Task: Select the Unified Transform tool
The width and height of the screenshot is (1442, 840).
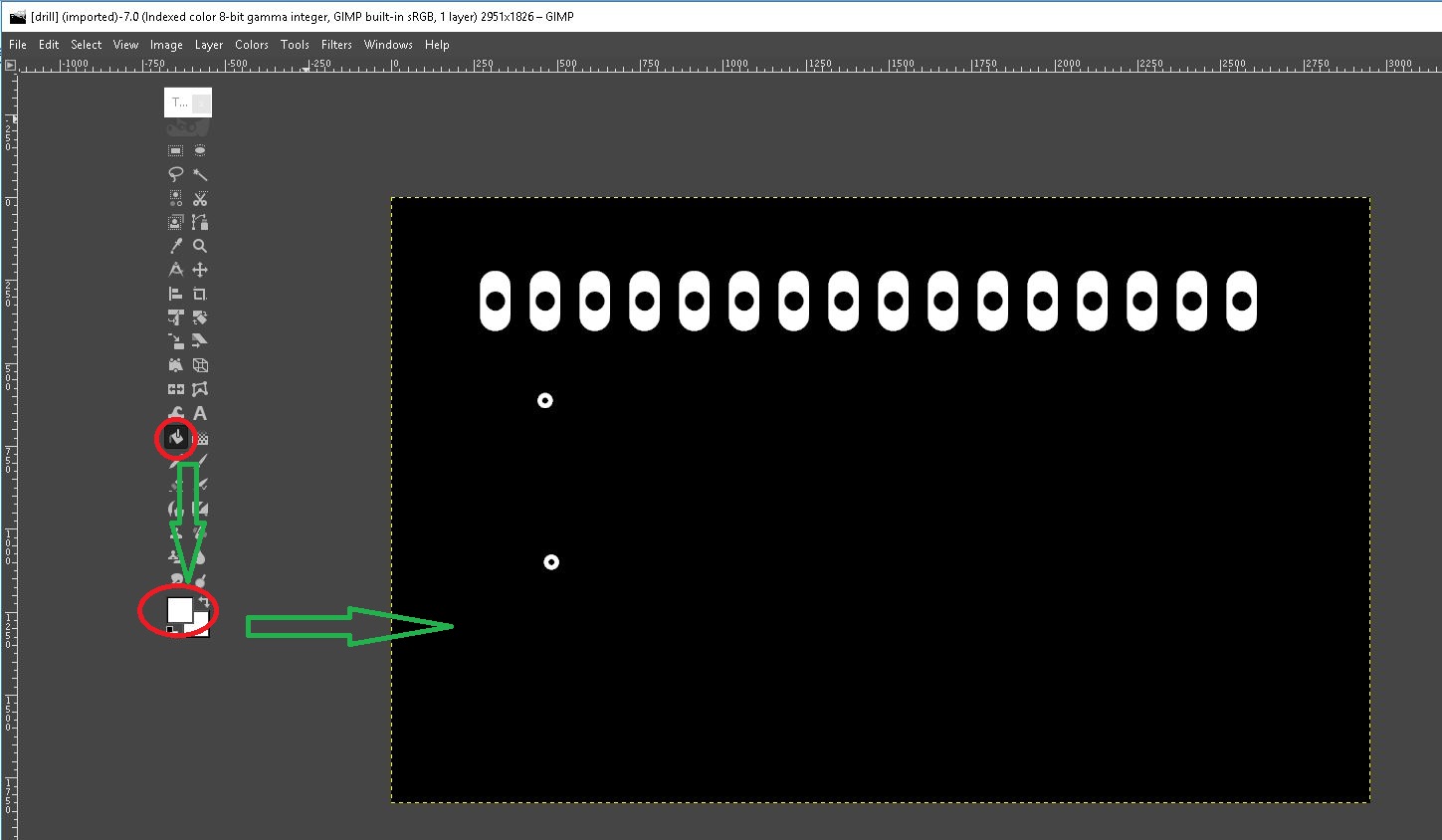Action: 175,317
